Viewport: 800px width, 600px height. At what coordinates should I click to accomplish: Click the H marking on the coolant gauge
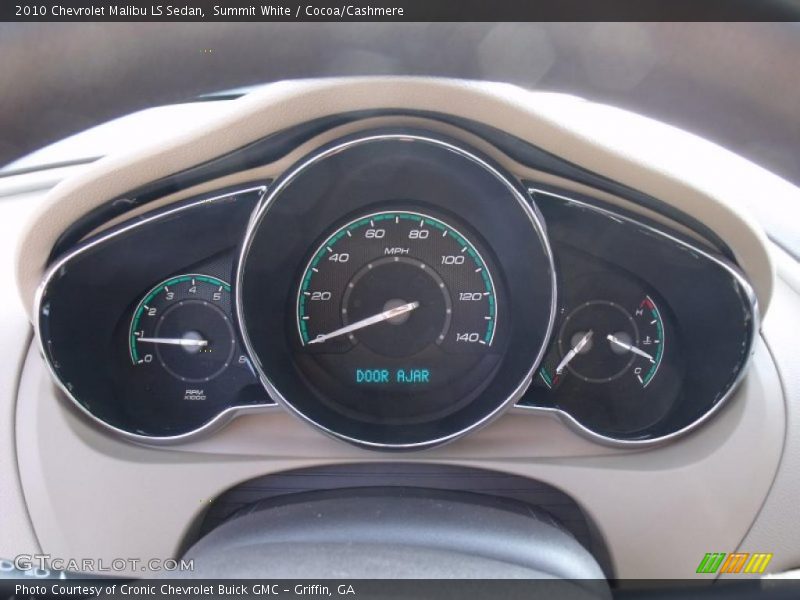pyautogui.click(x=640, y=312)
